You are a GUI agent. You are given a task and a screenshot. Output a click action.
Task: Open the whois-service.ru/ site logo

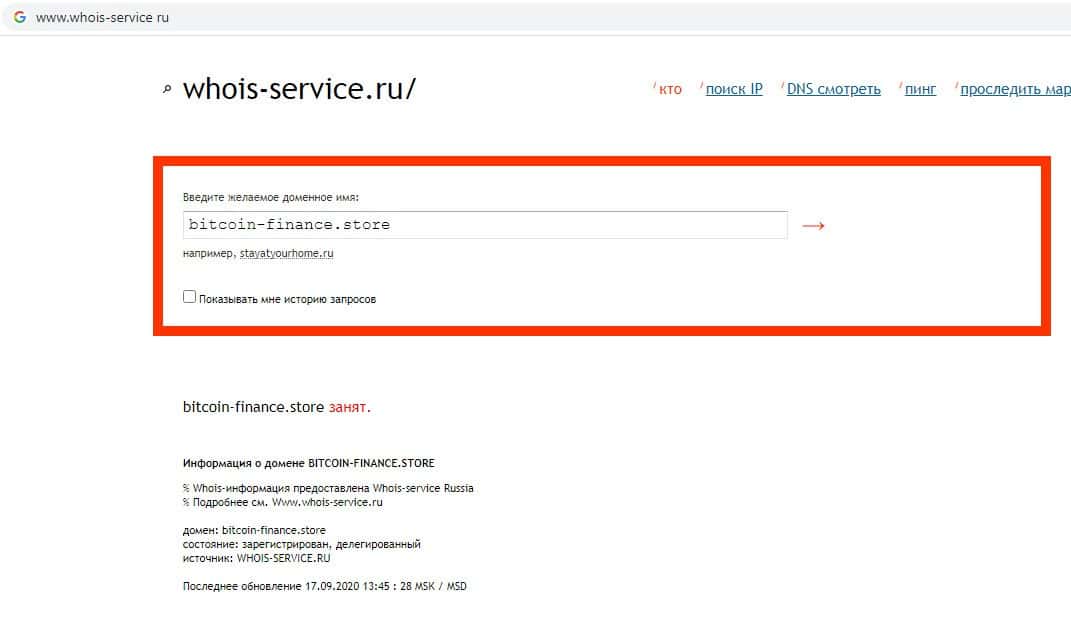tap(299, 89)
